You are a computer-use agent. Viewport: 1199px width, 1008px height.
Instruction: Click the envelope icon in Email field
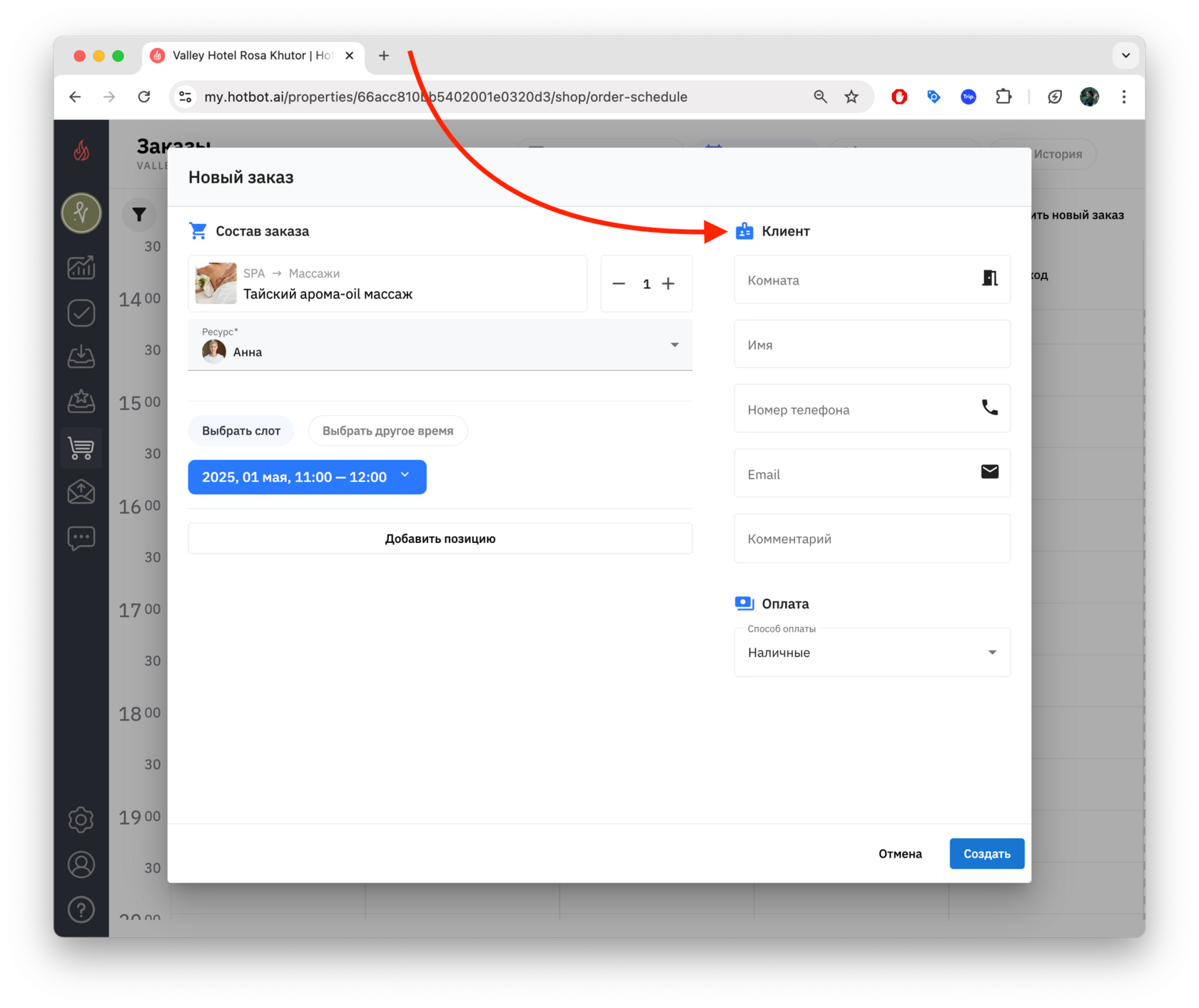click(x=989, y=472)
